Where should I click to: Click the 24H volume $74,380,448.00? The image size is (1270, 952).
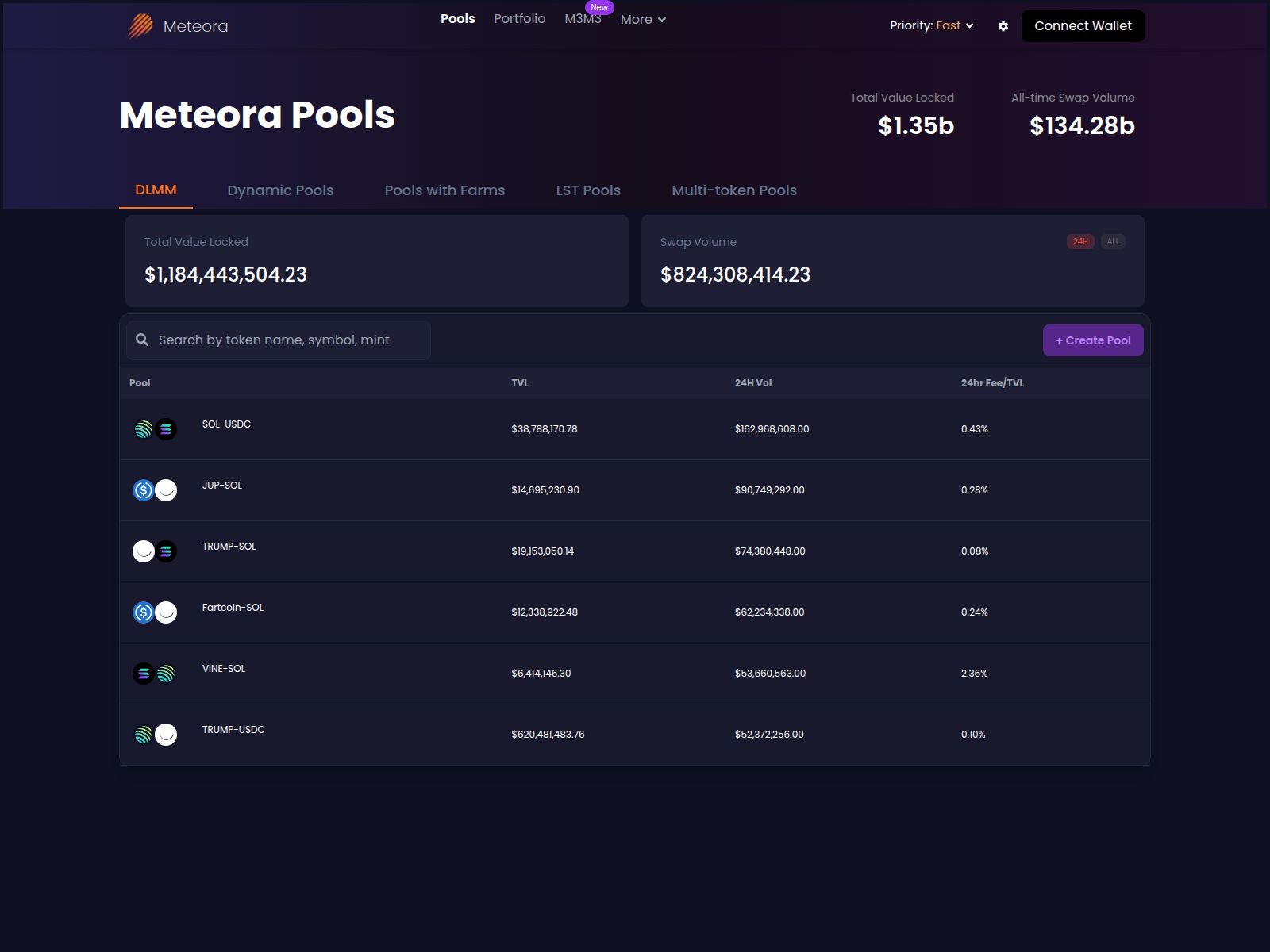point(770,551)
